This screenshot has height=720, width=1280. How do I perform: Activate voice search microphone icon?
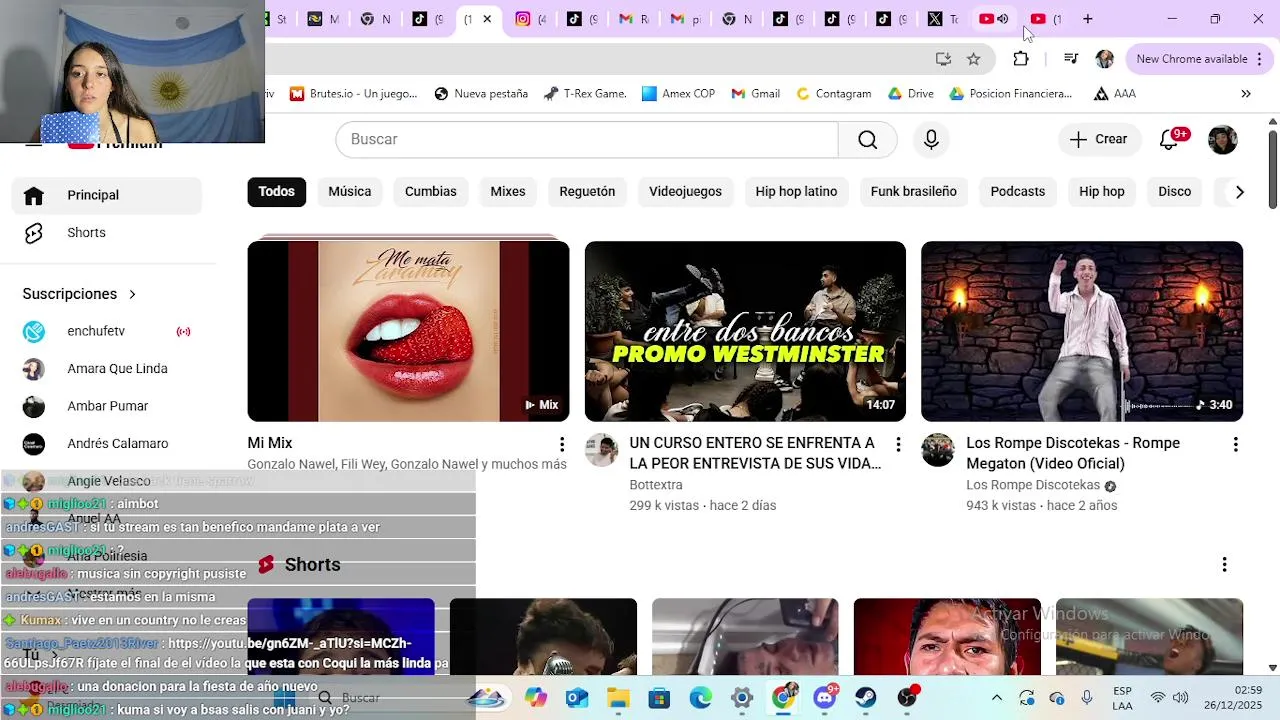(931, 139)
